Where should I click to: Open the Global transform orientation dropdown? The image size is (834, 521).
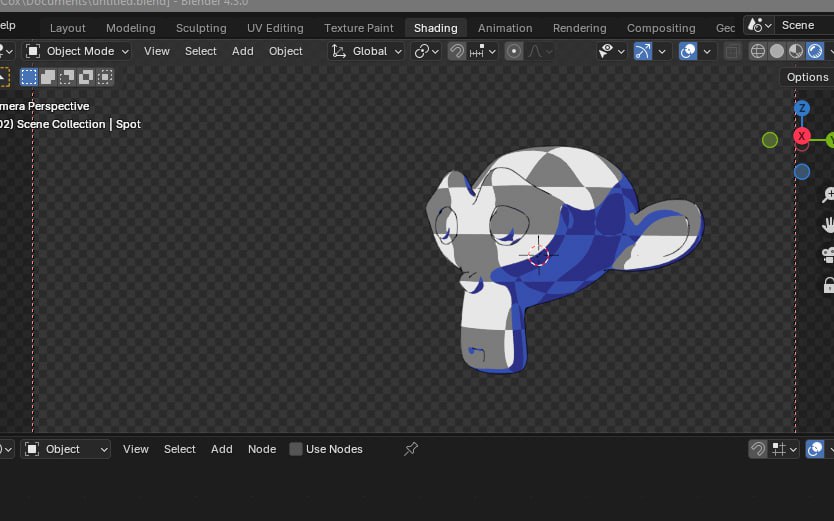[367, 51]
